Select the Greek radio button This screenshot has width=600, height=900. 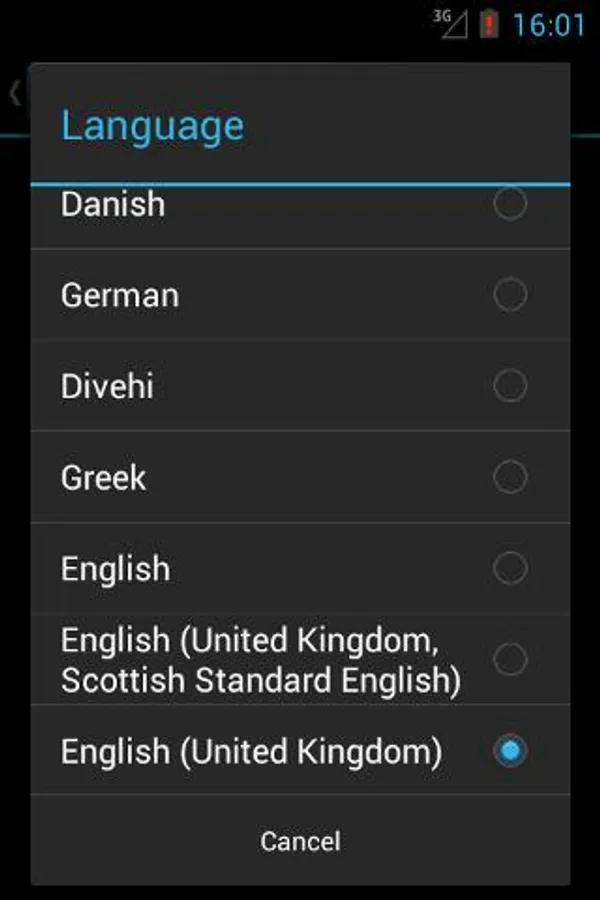510,477
